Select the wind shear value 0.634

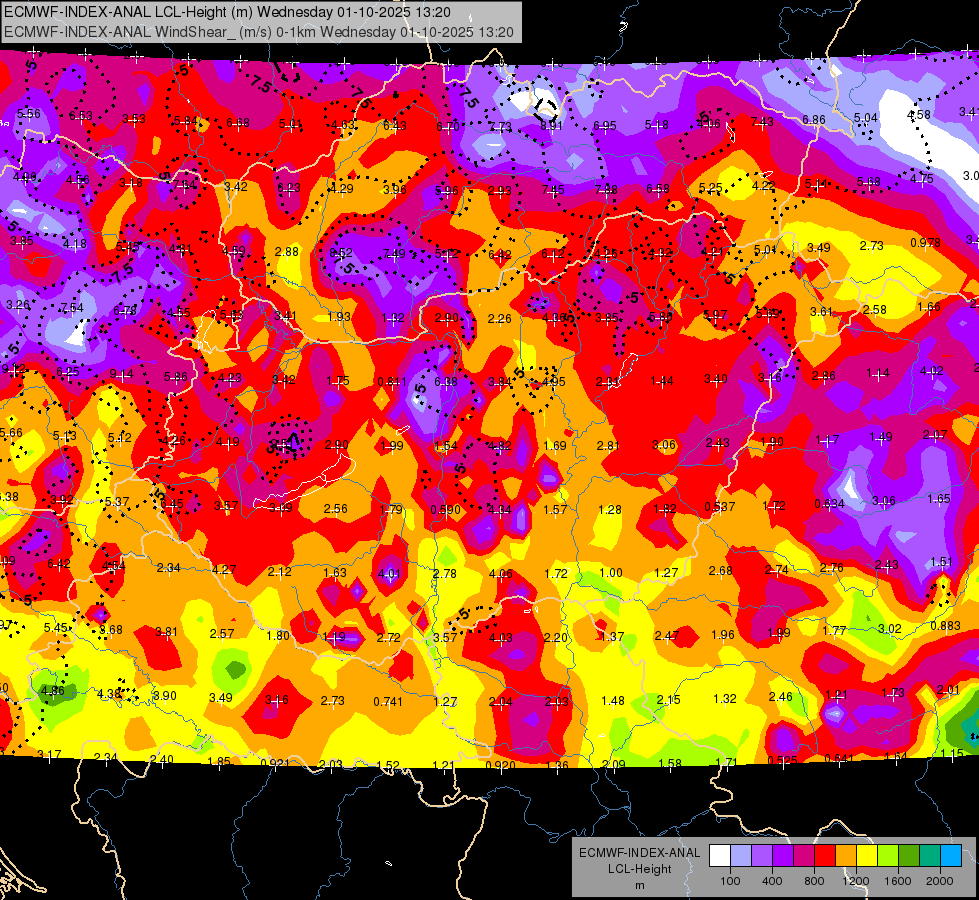(x=830, y=504)
